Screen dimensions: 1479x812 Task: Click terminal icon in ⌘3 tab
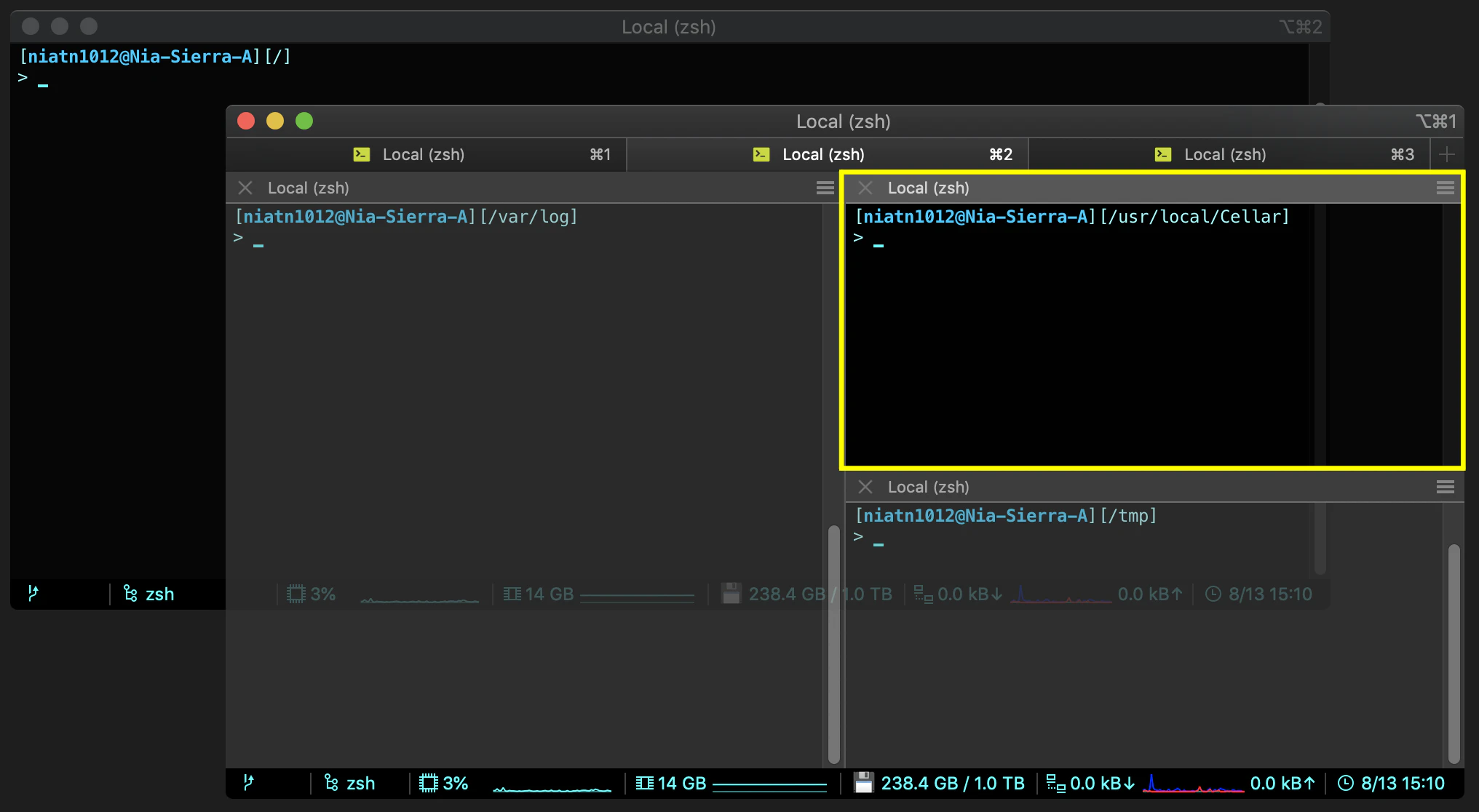(1163, 154)
